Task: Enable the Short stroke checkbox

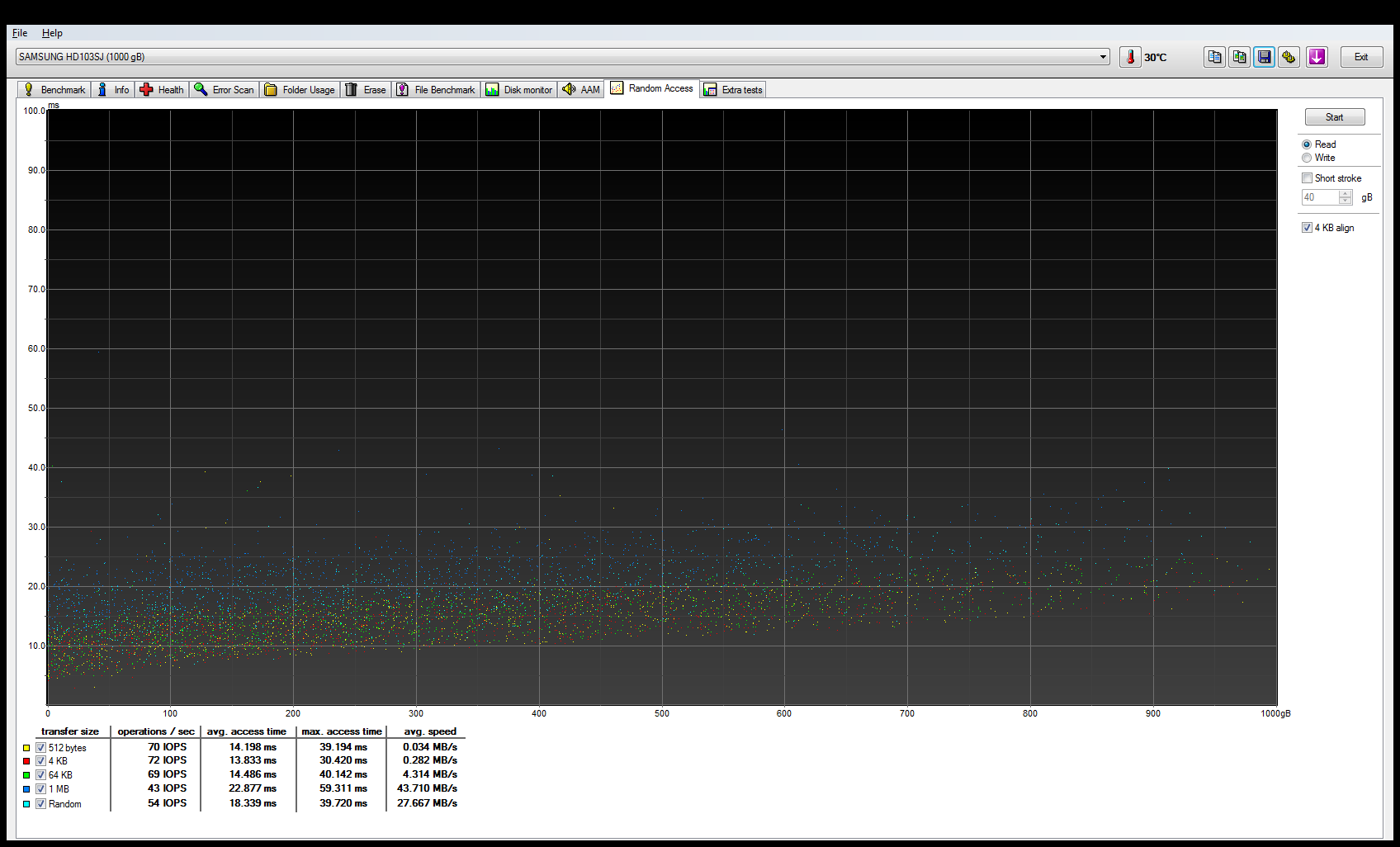Action: click(x=1307, y=178)
